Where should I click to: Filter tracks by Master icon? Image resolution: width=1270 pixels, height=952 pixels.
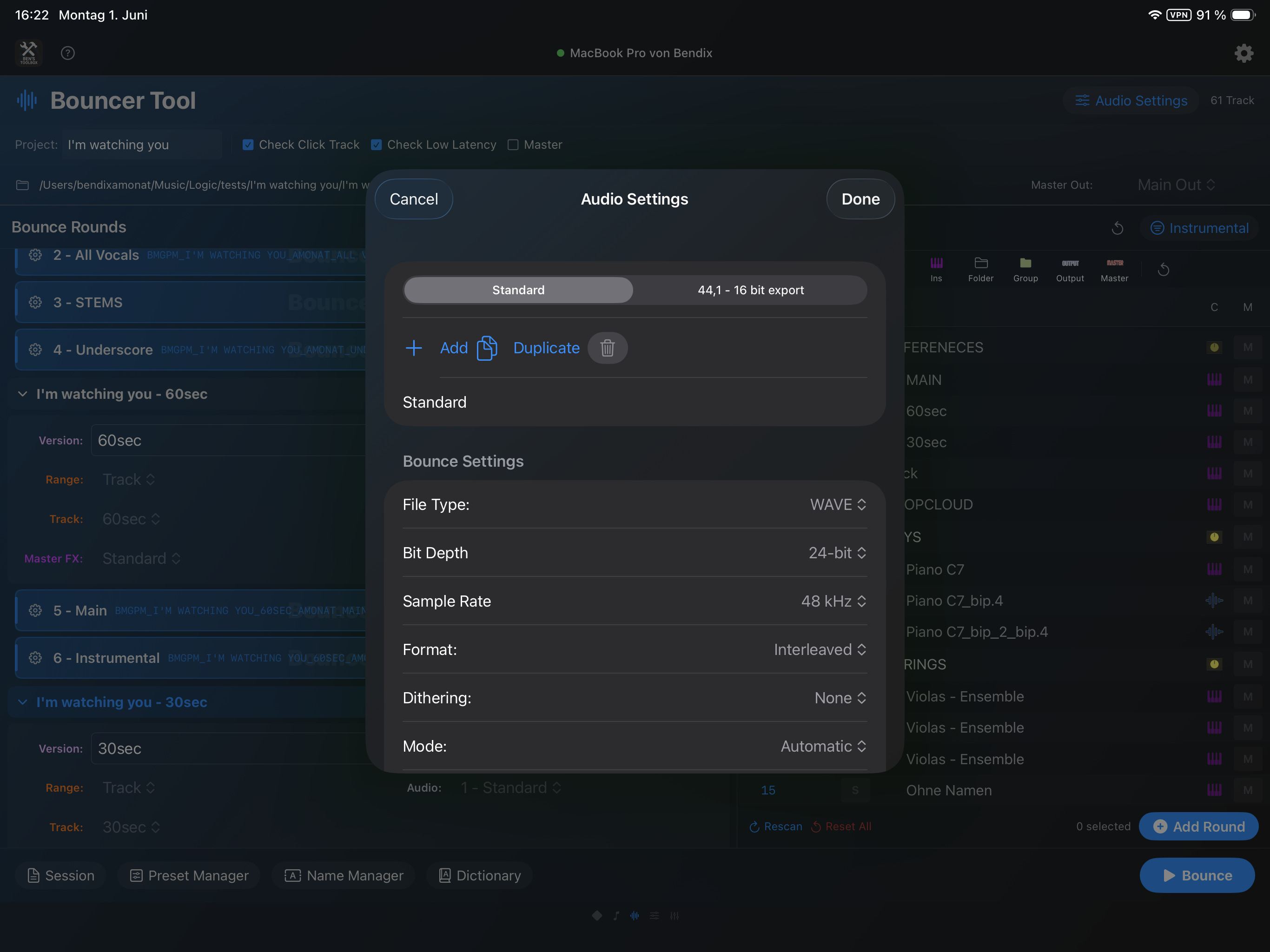coord(1114,269)
